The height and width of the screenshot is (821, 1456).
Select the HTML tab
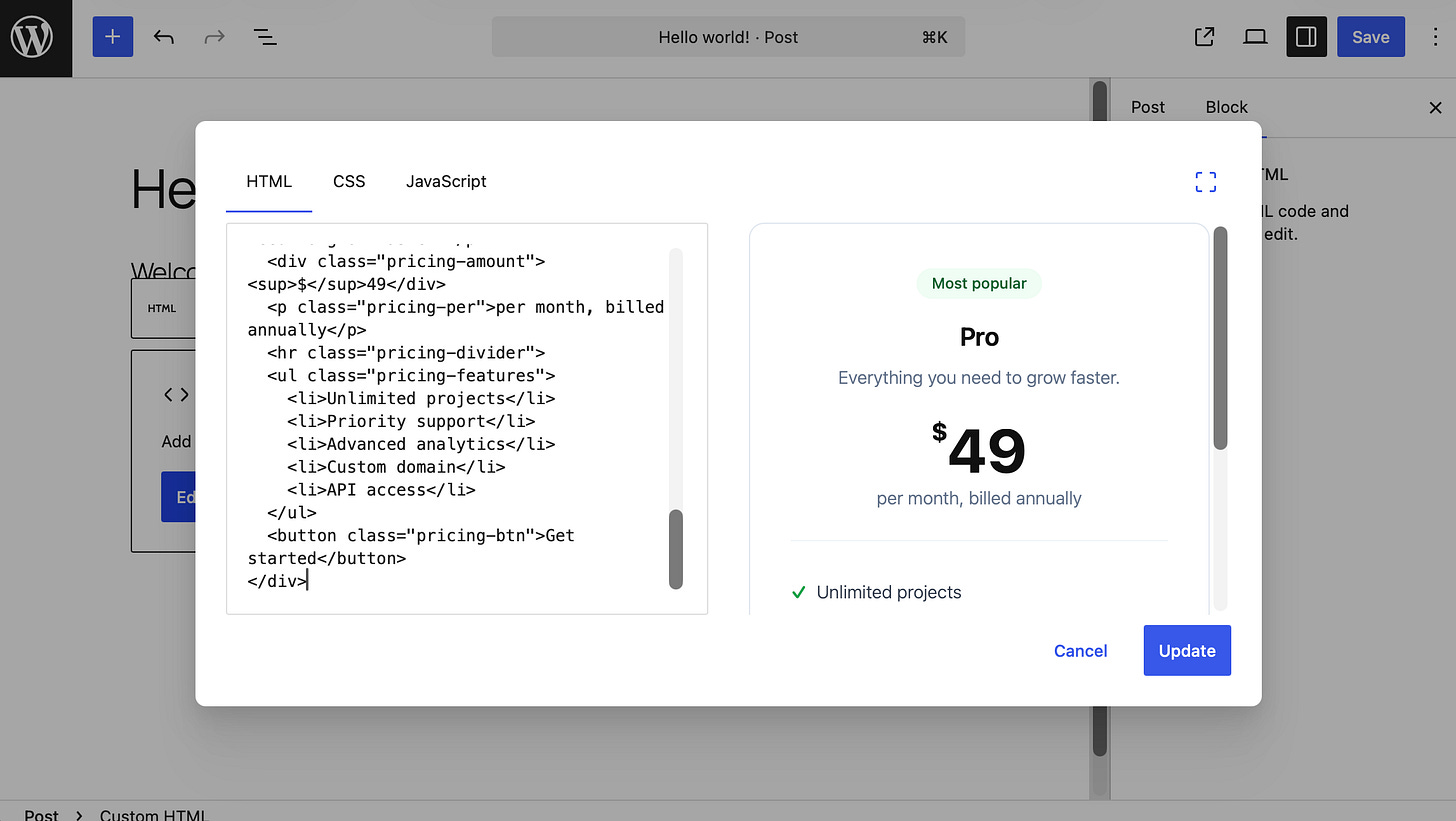[x=269, y=181]
